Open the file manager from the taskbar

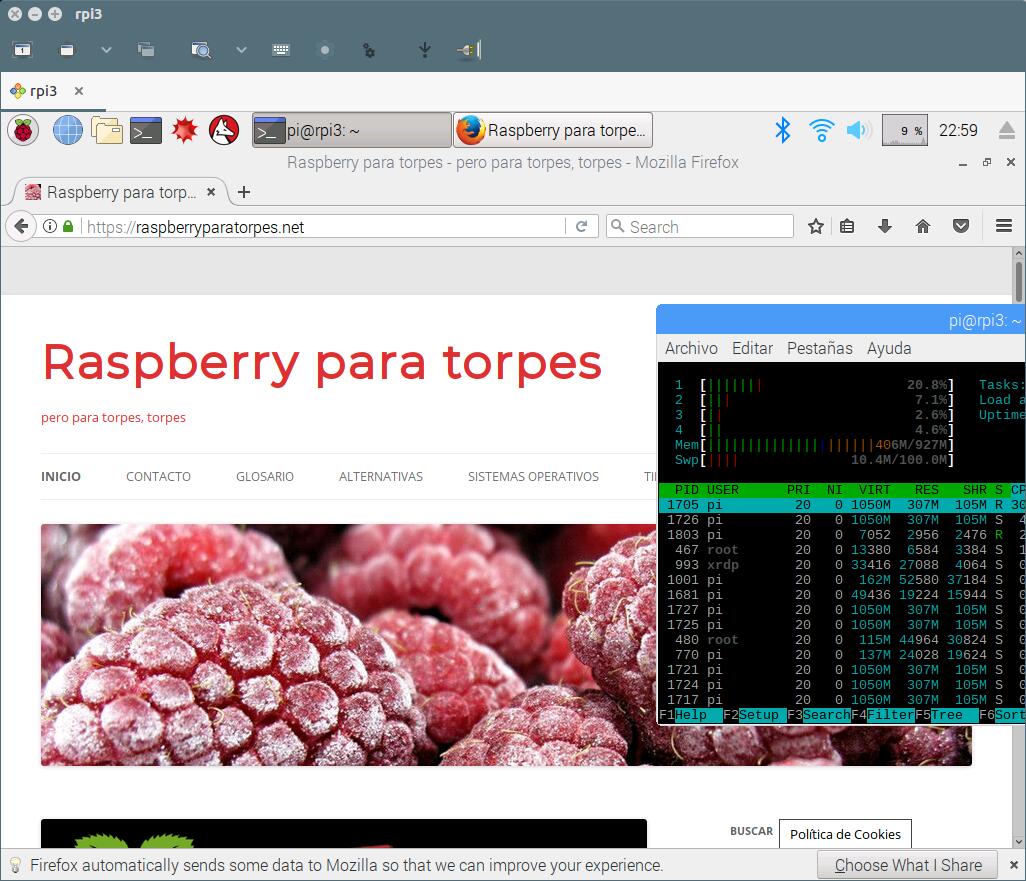pos(107,130)
